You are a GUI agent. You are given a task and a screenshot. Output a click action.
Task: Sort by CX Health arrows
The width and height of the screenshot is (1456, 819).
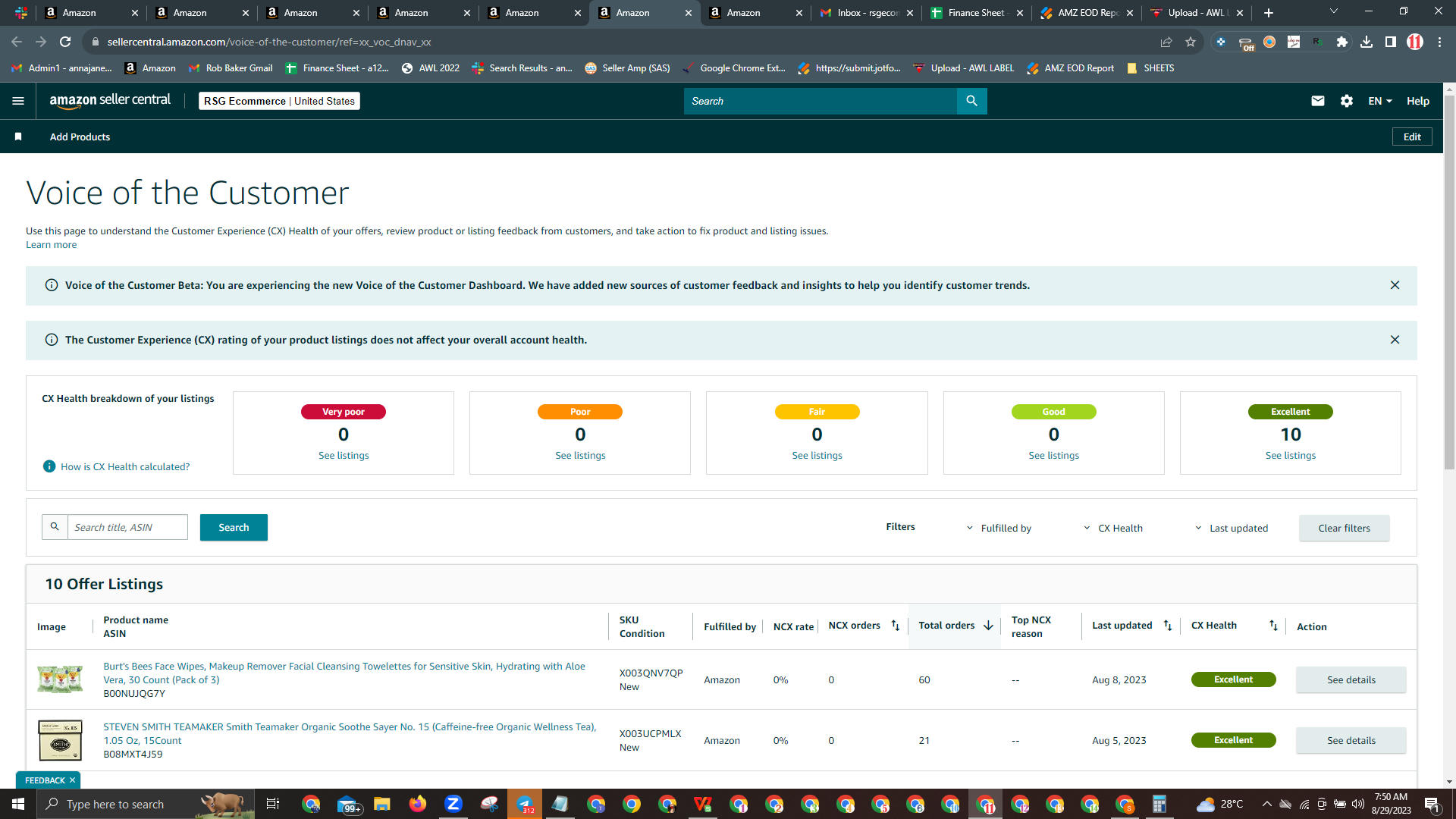[x=1273, y=626]
